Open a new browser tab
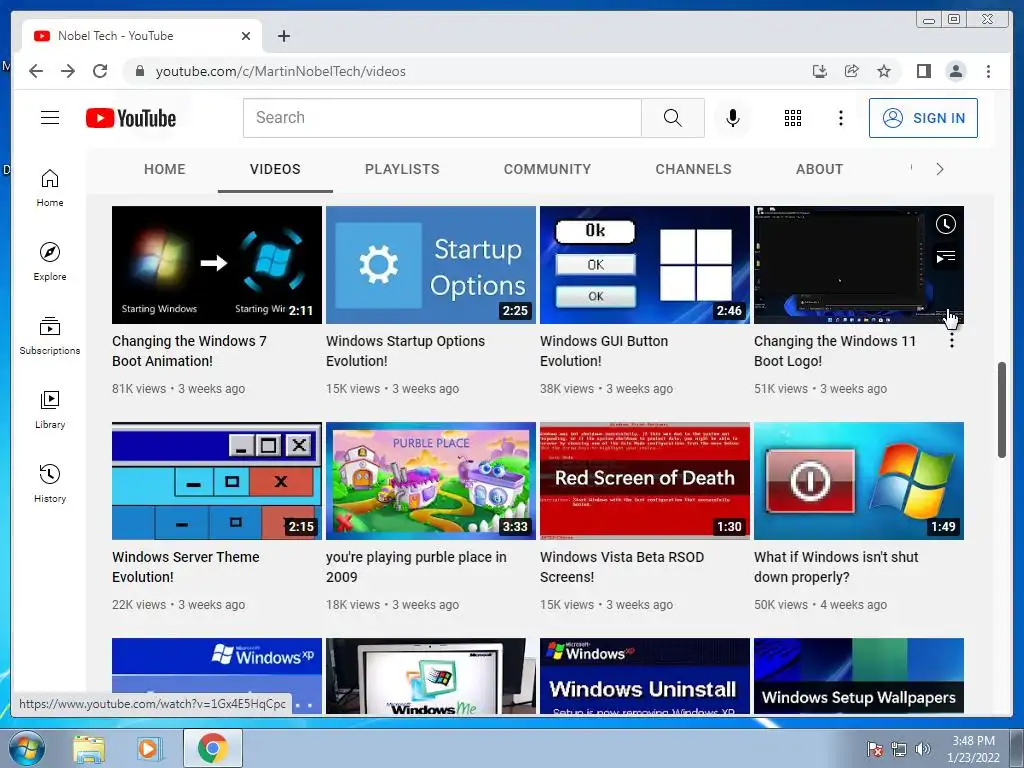The height and width of the screenshot is (768, 1024). click(x=283, y=36)
